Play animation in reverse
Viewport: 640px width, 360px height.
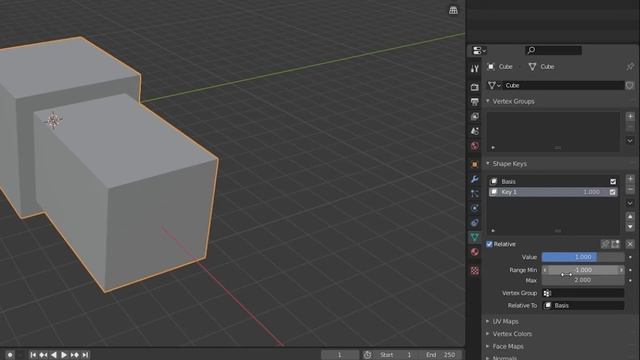[x=53, y=355]
